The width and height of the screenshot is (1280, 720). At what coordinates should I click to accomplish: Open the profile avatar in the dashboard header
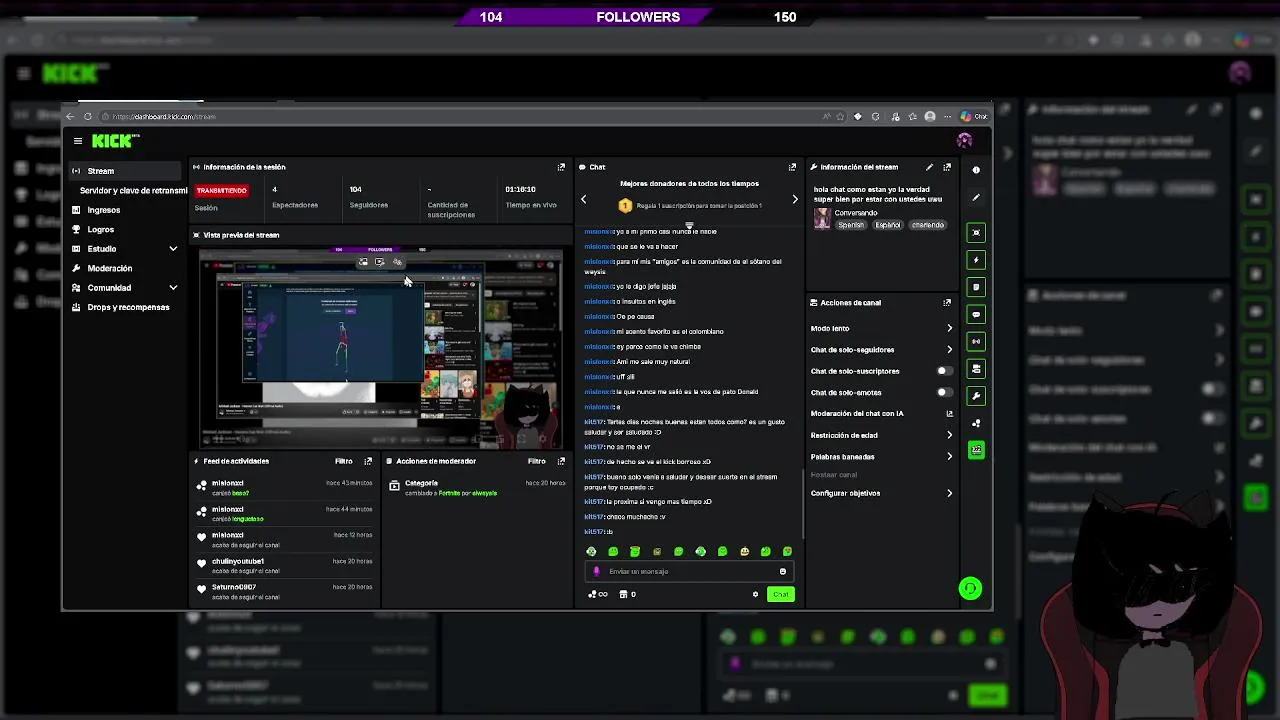964,141
